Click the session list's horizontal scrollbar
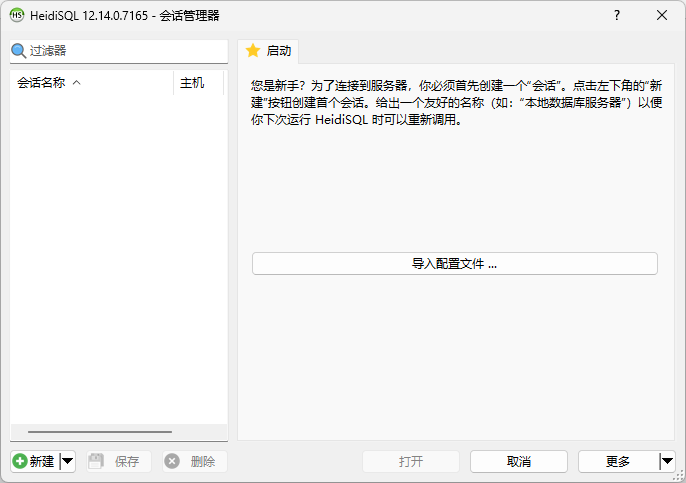The height and width of the screenshot is (483, 686). 100,432
